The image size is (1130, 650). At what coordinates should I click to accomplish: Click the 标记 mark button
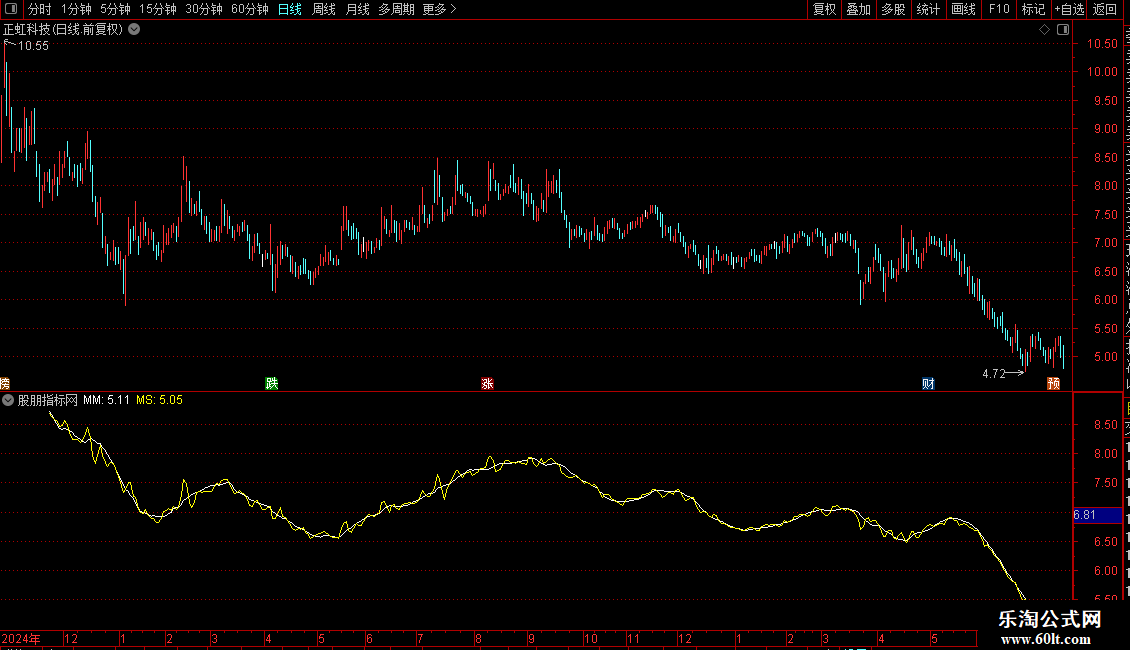(x=1033, y=9)
